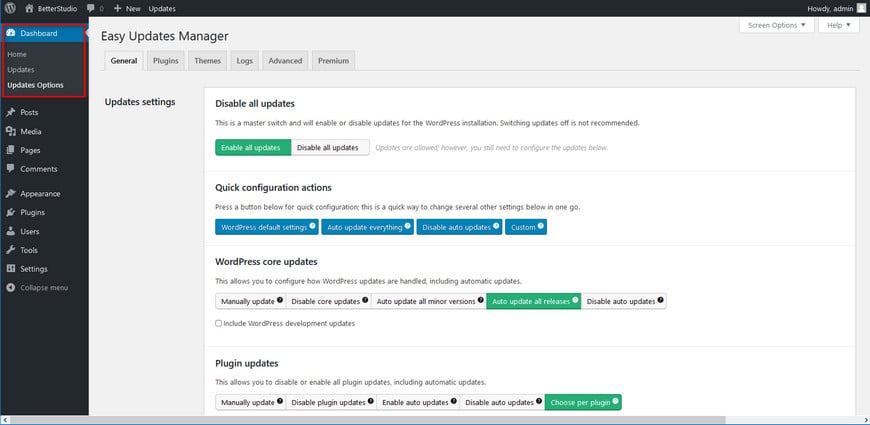Screen dimensions: 870x425
Task: Open Home link under Dashboard
Action: coord(17,54)
